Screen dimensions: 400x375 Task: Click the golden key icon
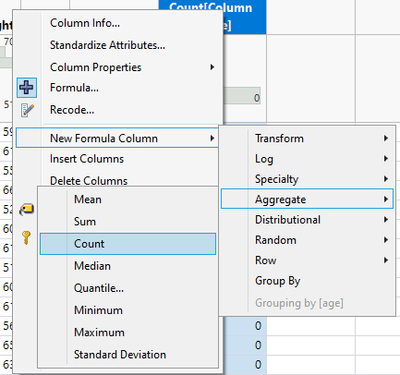(26, 238)
